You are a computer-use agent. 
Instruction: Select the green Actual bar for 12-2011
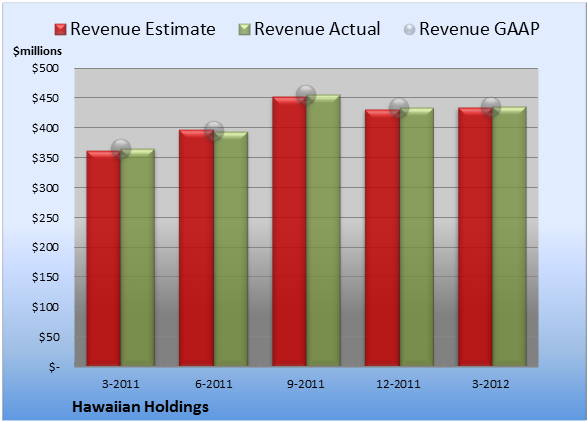[417, 237]
